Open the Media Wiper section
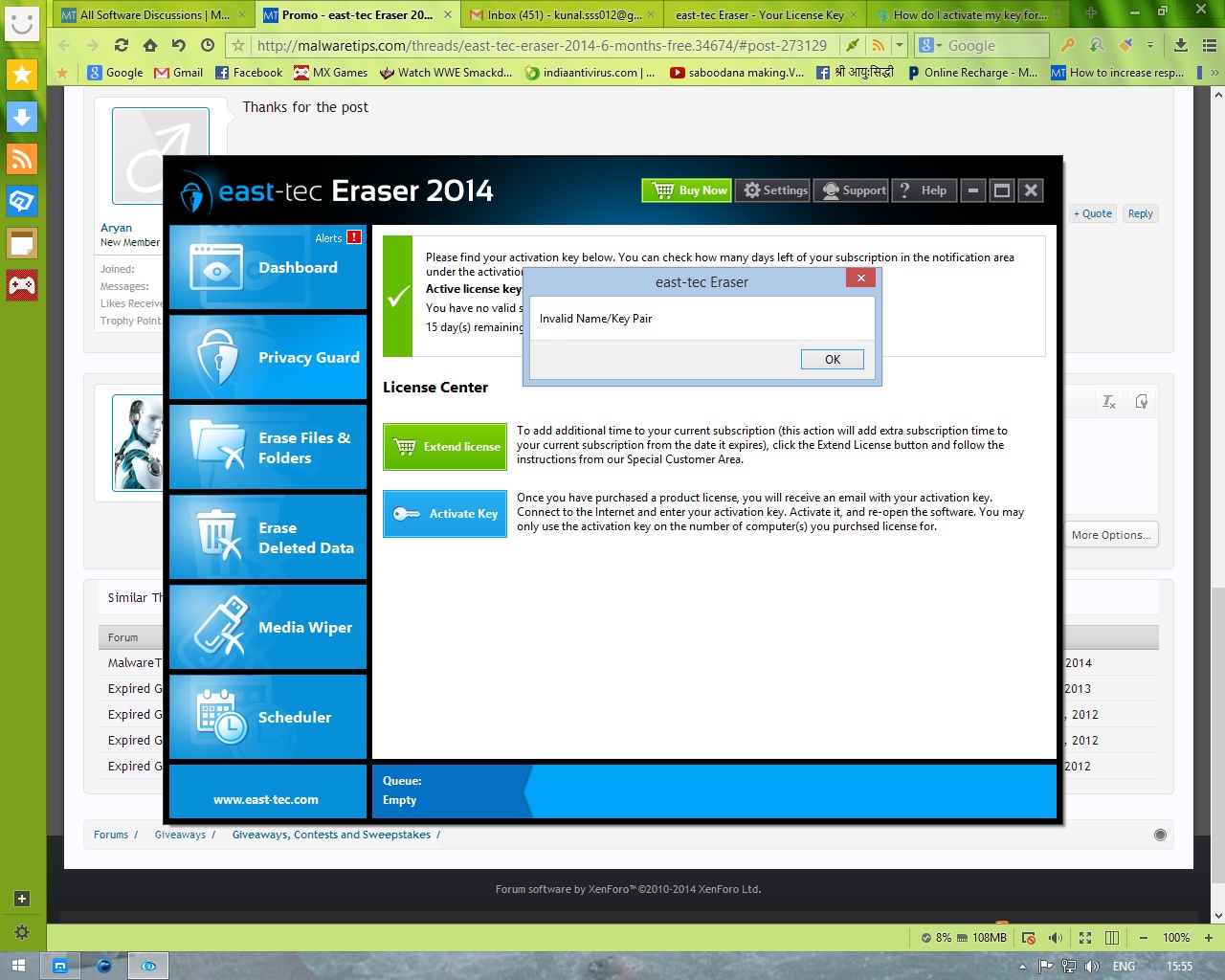The height and width of the screenshot is (980, 1225). tap(268, 627)
